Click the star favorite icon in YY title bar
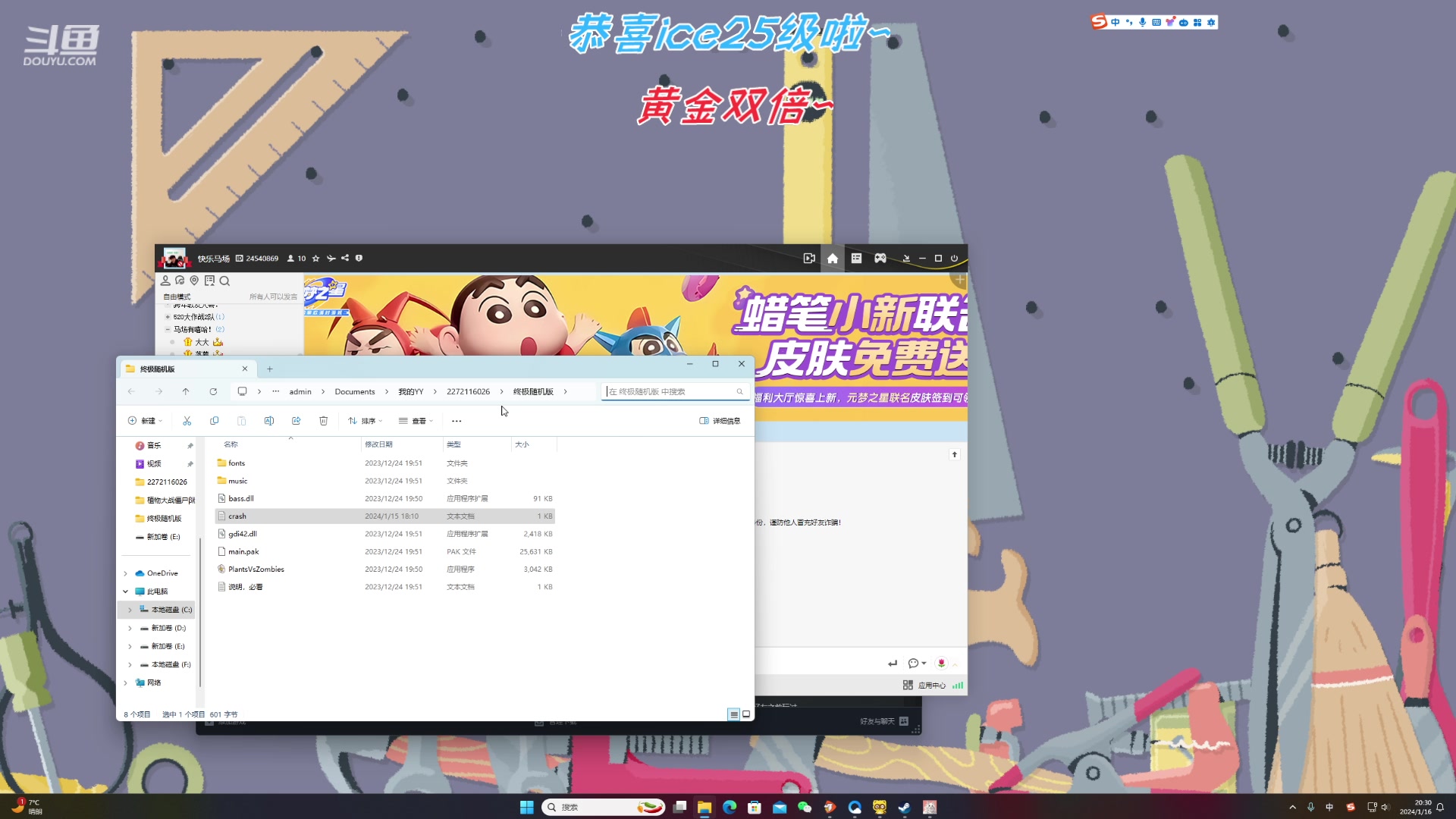The image size is (1456, 819). [x=315, y=259]
